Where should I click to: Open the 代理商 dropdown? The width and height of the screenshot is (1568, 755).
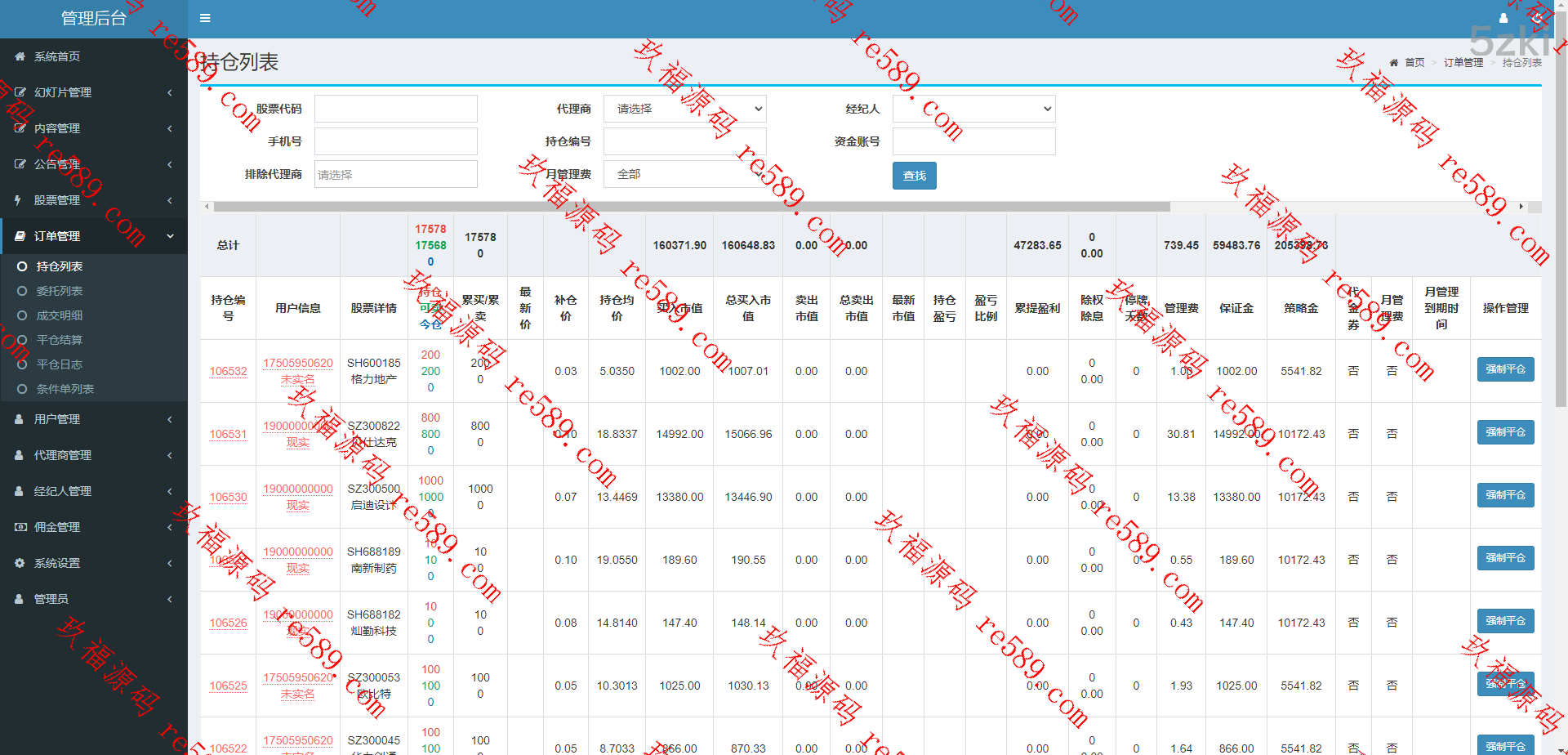[684, 109]
